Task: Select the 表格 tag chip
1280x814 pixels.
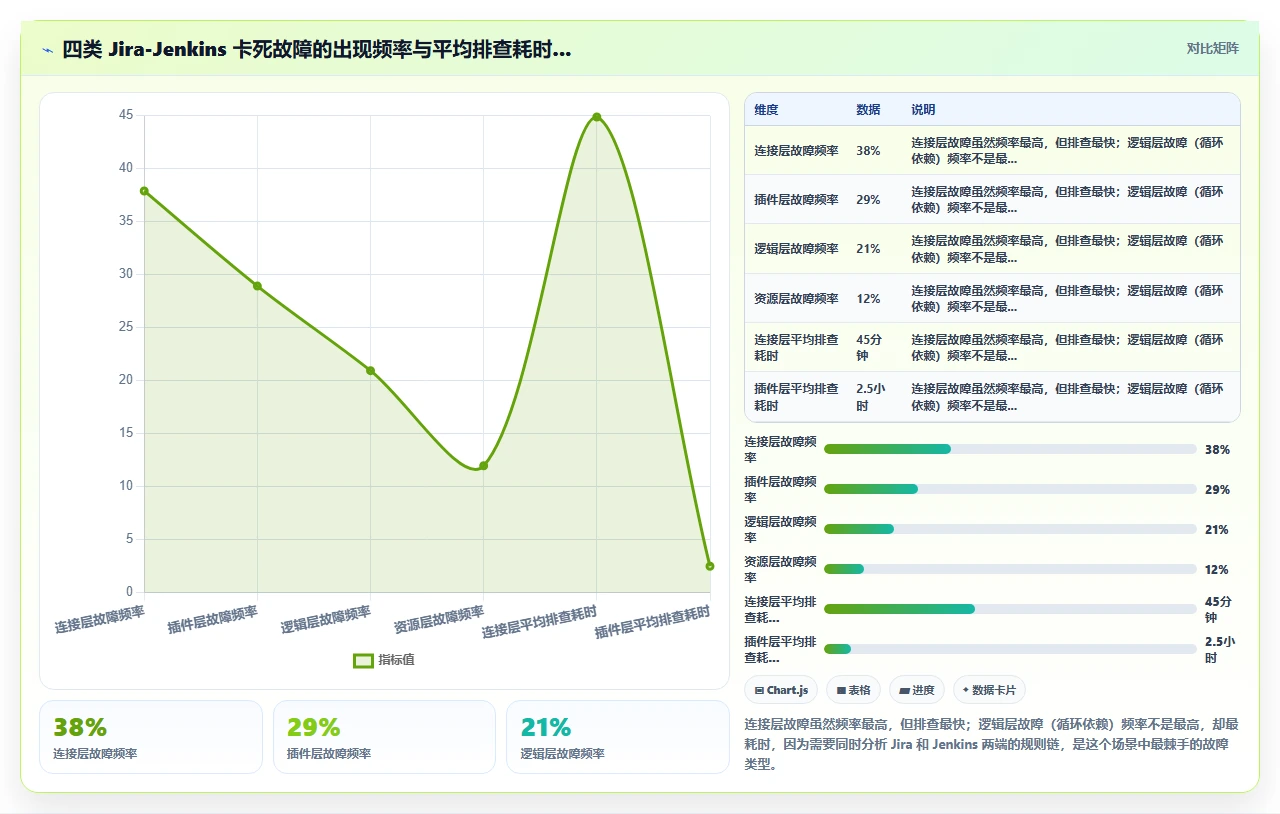Action: (853, 690)
